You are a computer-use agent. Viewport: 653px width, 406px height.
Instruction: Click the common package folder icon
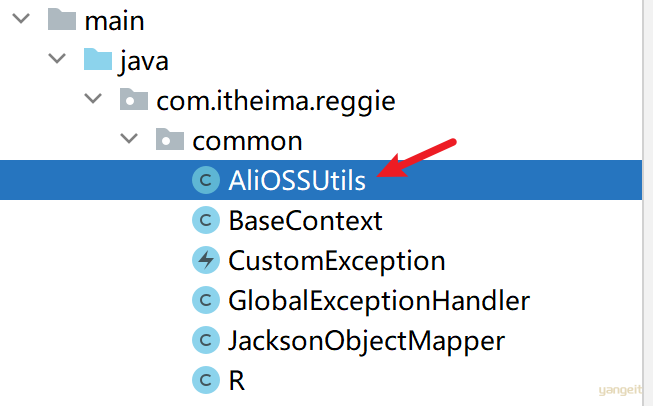pyautogui.click(x=170, y=139)
